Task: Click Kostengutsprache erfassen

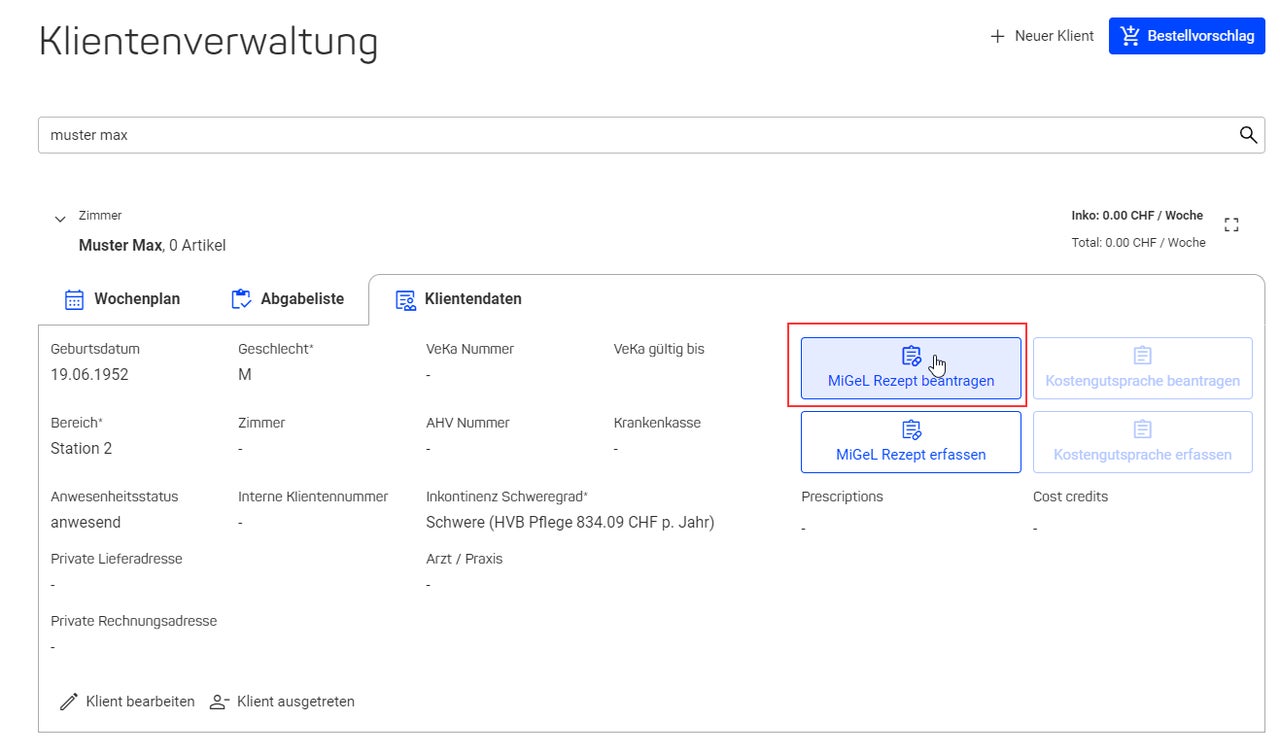Action: [x=1143, y=442]
